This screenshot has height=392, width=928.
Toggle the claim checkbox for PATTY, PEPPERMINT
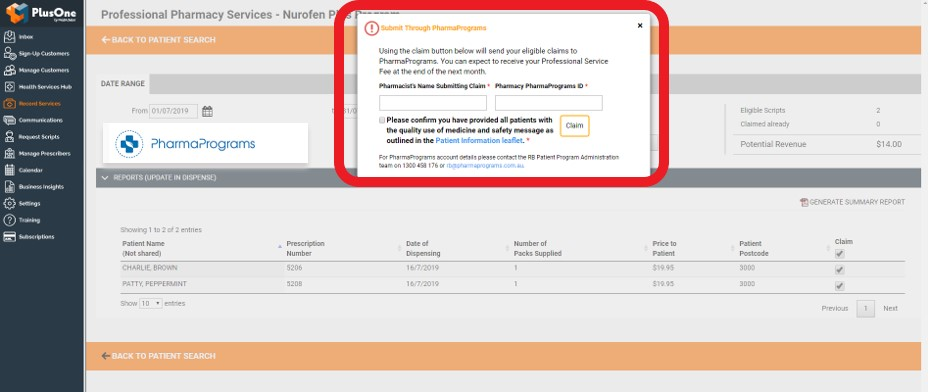click(x=839, y=286)
